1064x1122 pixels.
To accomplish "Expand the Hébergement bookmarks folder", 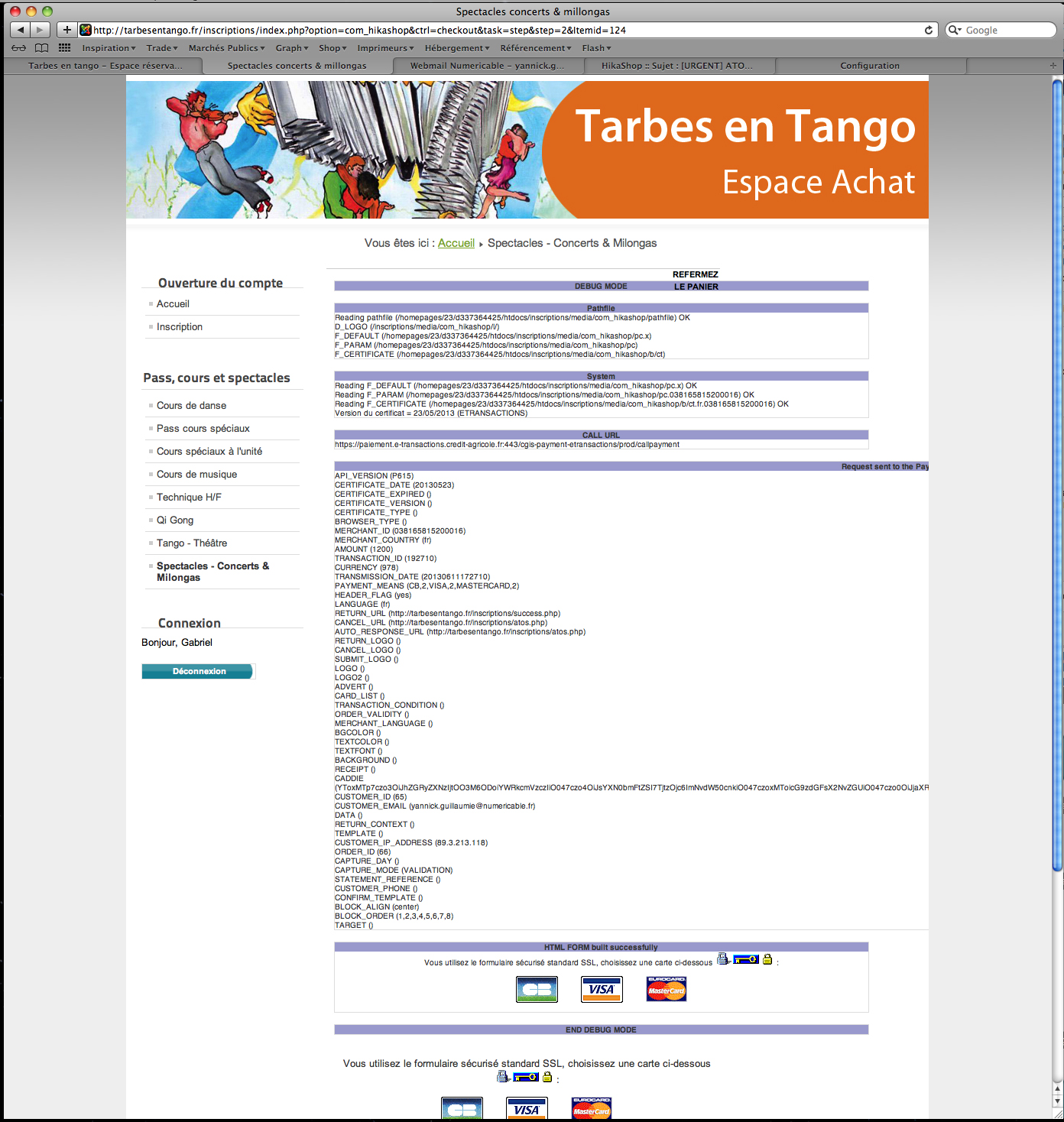I will 457,48.
